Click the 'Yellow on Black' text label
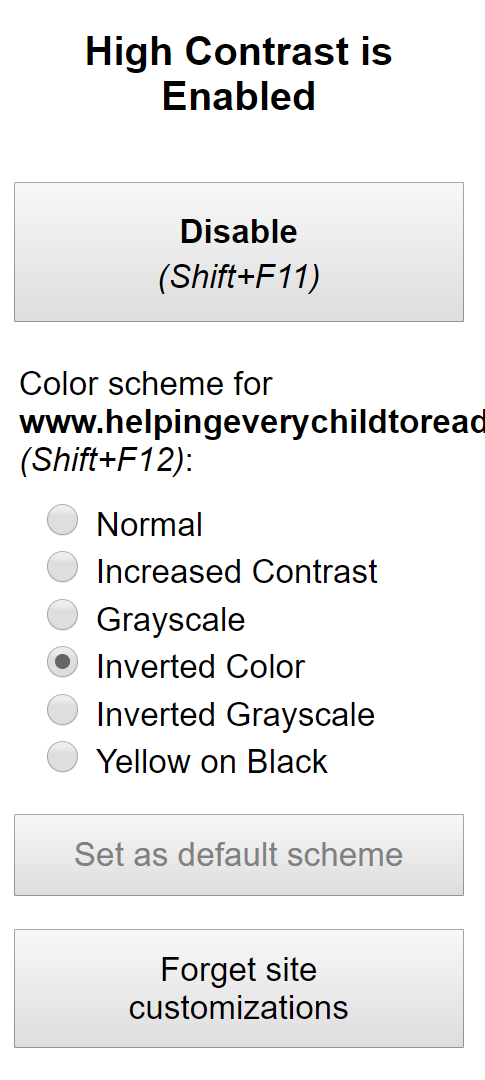This screenshot has height=1080, width=485. tap(212, 762)
